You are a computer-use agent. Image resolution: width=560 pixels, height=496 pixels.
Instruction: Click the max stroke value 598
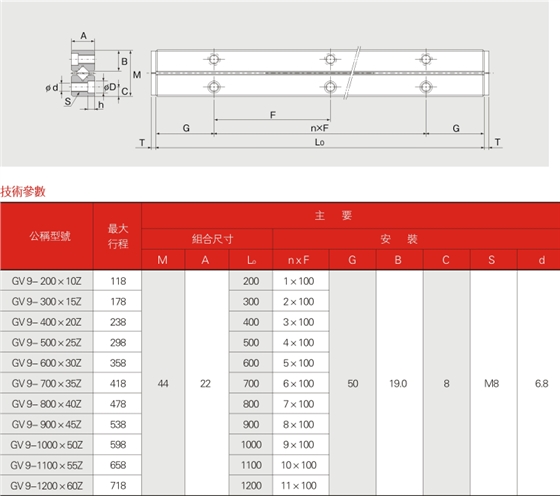pyautogui.click(x=118, y=445)
